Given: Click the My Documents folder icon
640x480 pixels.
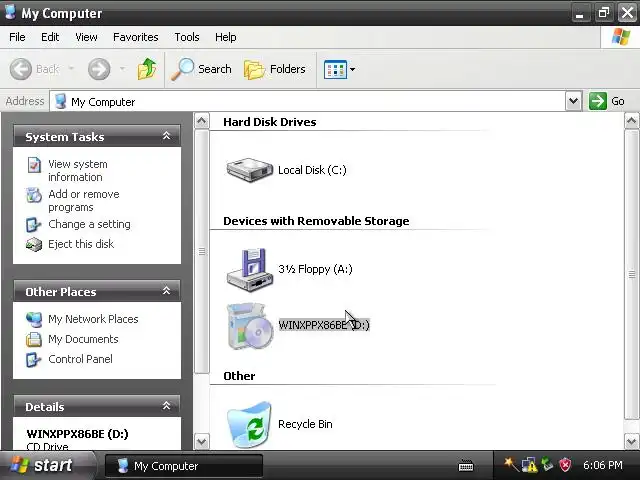Looking at the screenshot, I should click(33, 340).
